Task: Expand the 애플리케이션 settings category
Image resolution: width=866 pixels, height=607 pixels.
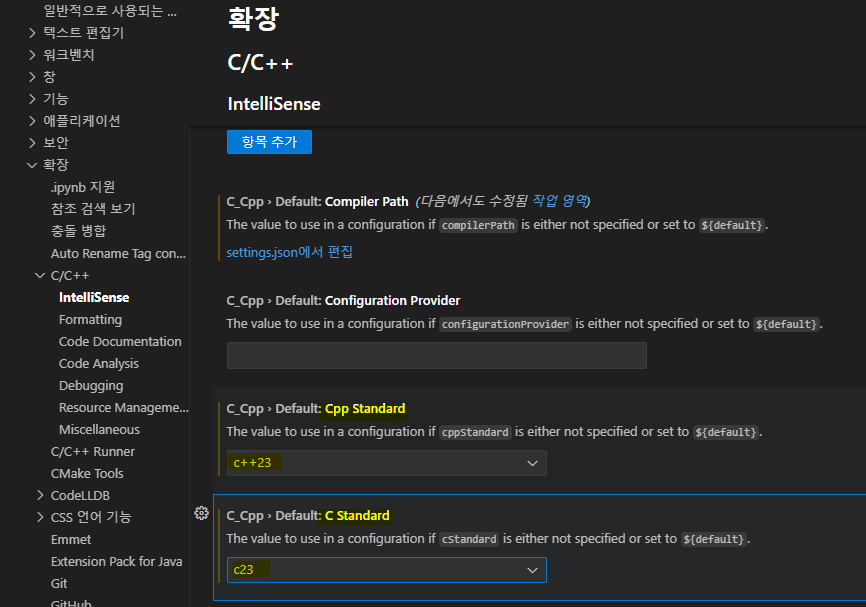Action: point(33,121)
